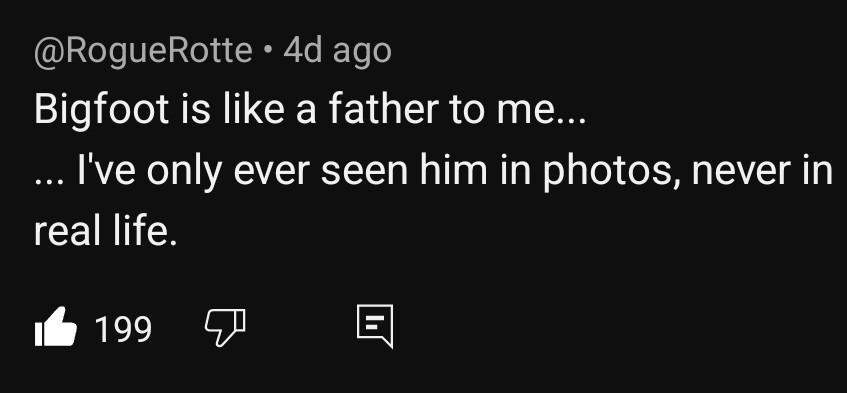Click the 'real life.' text line

(x=106, y=231)
